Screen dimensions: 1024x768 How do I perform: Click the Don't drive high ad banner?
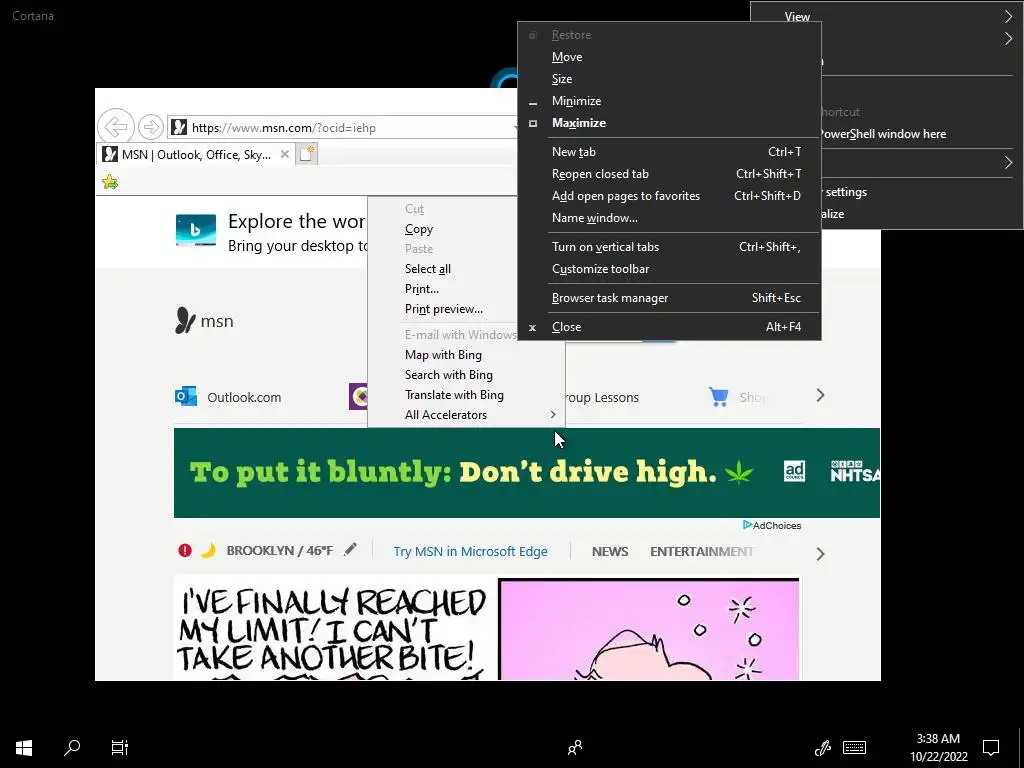pyautogui.click(x=526, y=473)
